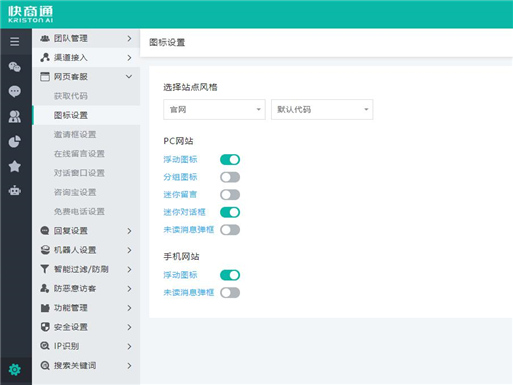513x385 pixels.
Task: Click the 手机网站 section heading
Action: (x=181, y=256)
